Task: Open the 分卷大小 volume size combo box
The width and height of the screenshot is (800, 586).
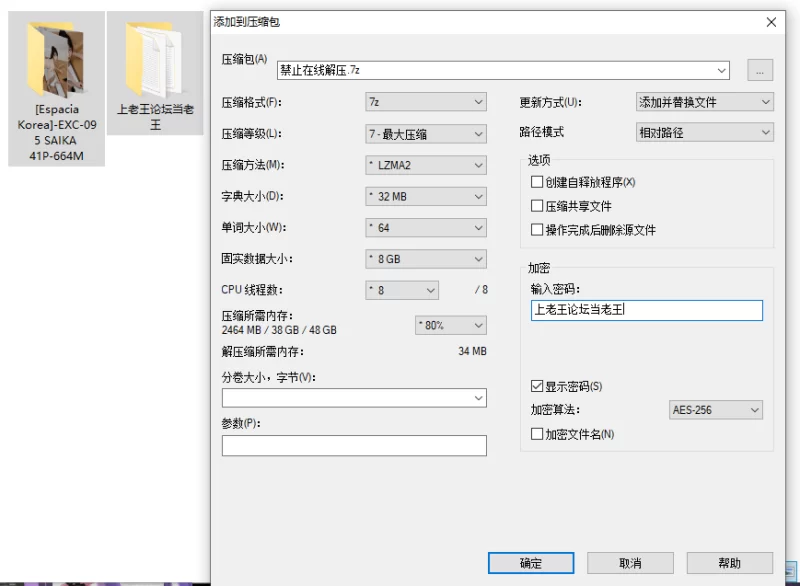Action: (x=354, y=398)
